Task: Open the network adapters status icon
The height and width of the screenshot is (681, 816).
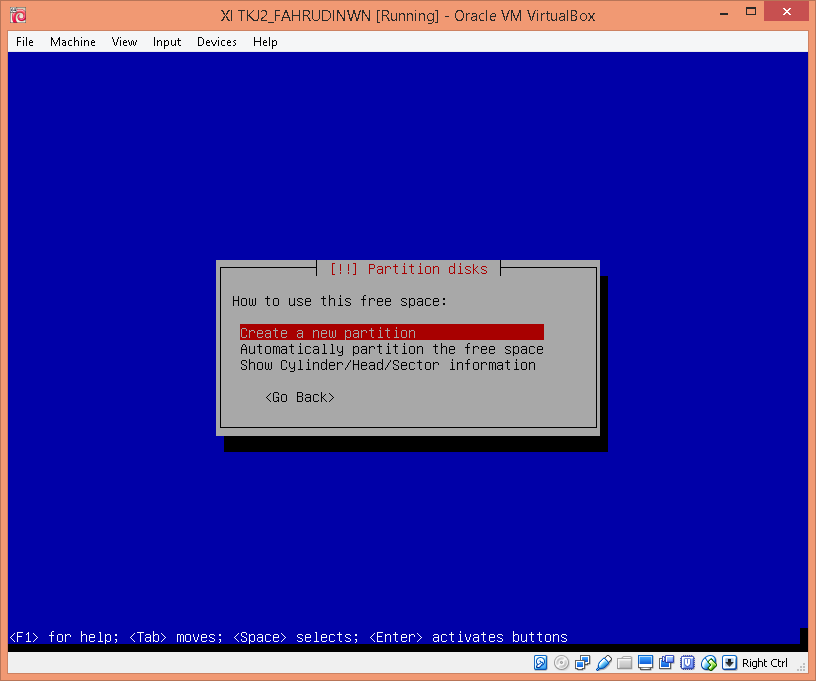Action: [582, 662]
